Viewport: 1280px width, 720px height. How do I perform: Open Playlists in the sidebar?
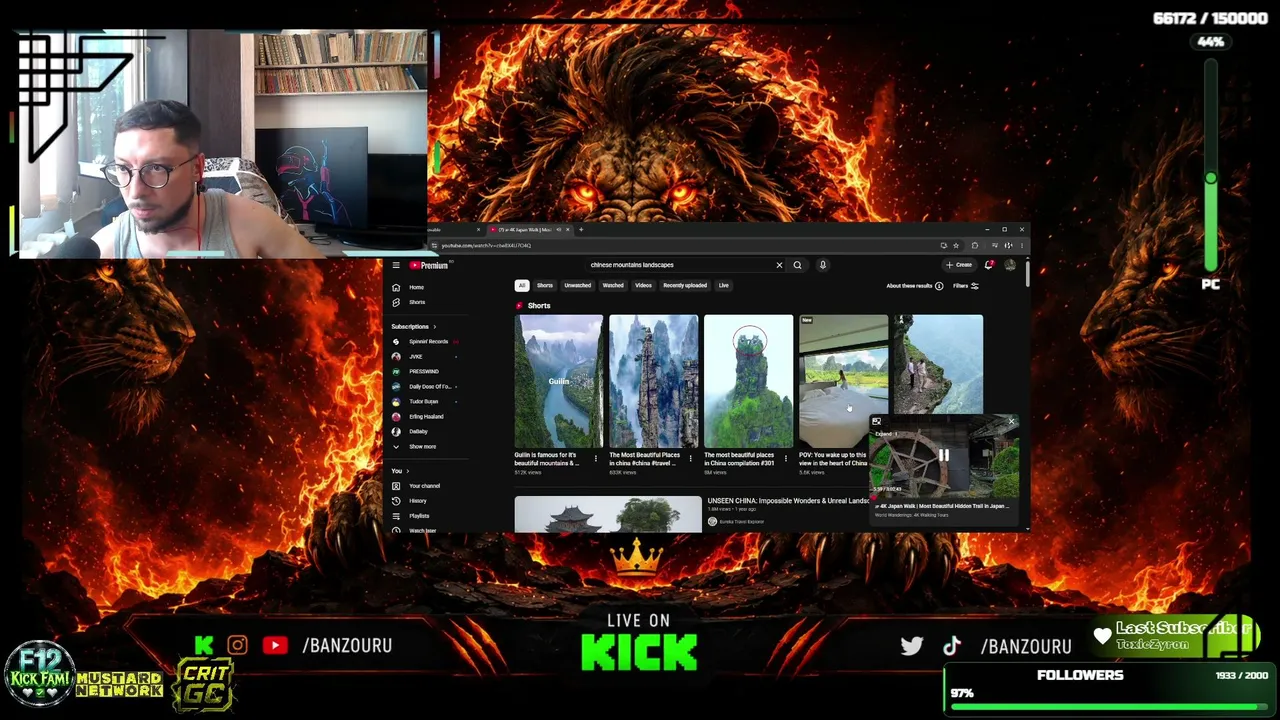pos(419,516)
